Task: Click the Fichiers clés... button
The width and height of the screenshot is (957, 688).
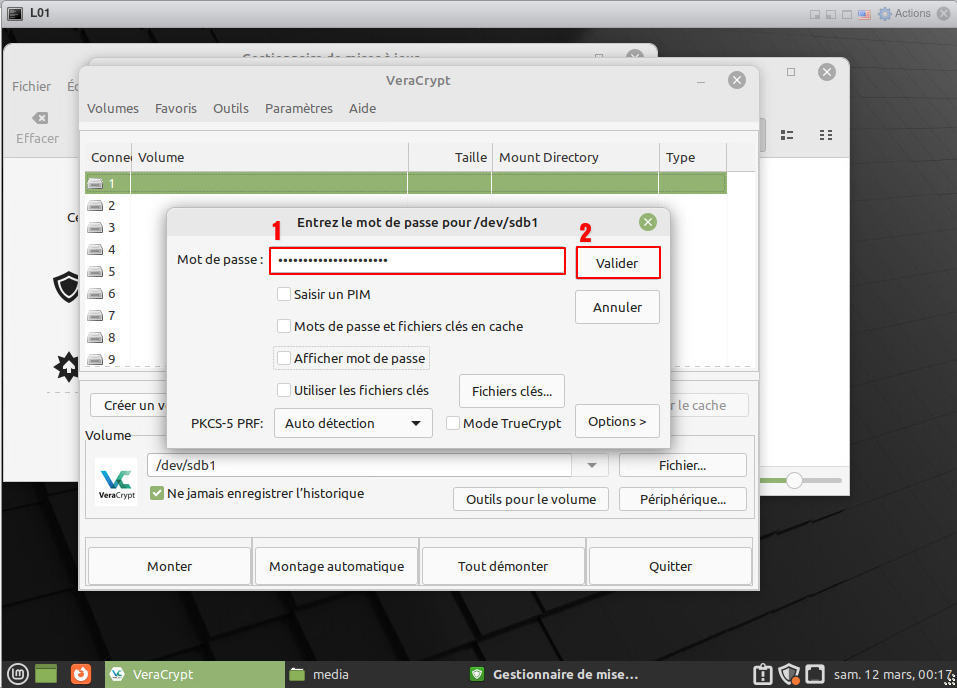Action: 511,391
